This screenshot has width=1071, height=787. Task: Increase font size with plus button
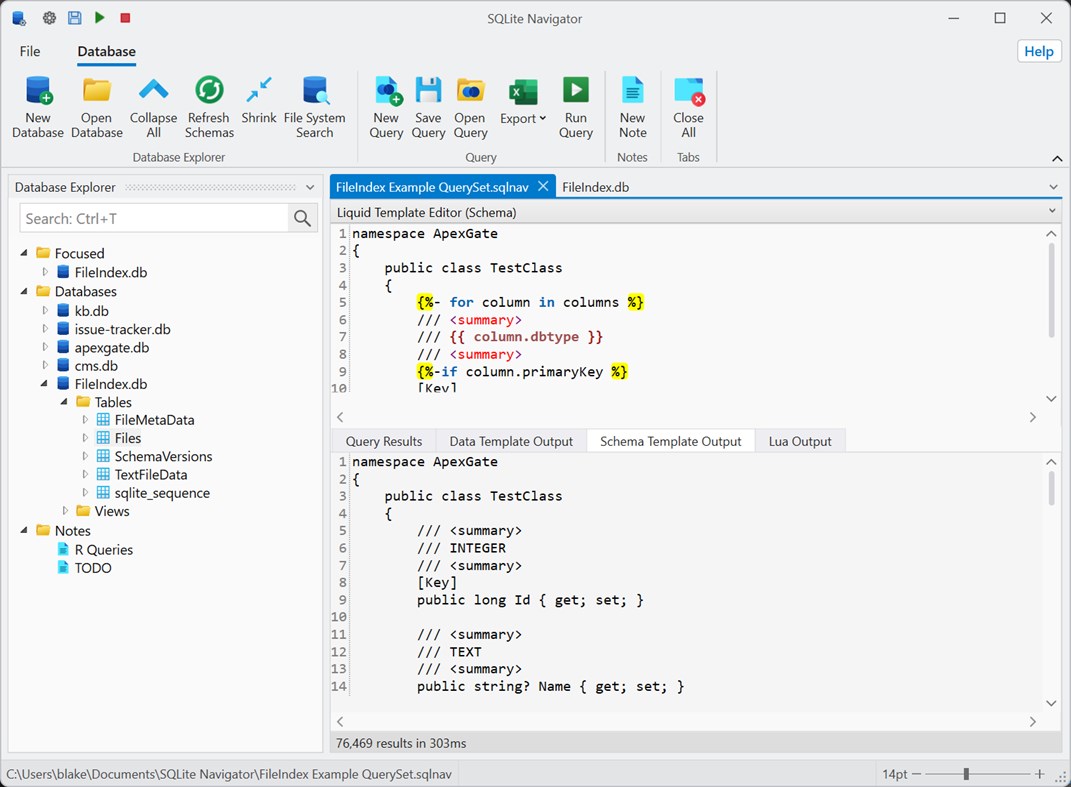(x=1039, y=774)
